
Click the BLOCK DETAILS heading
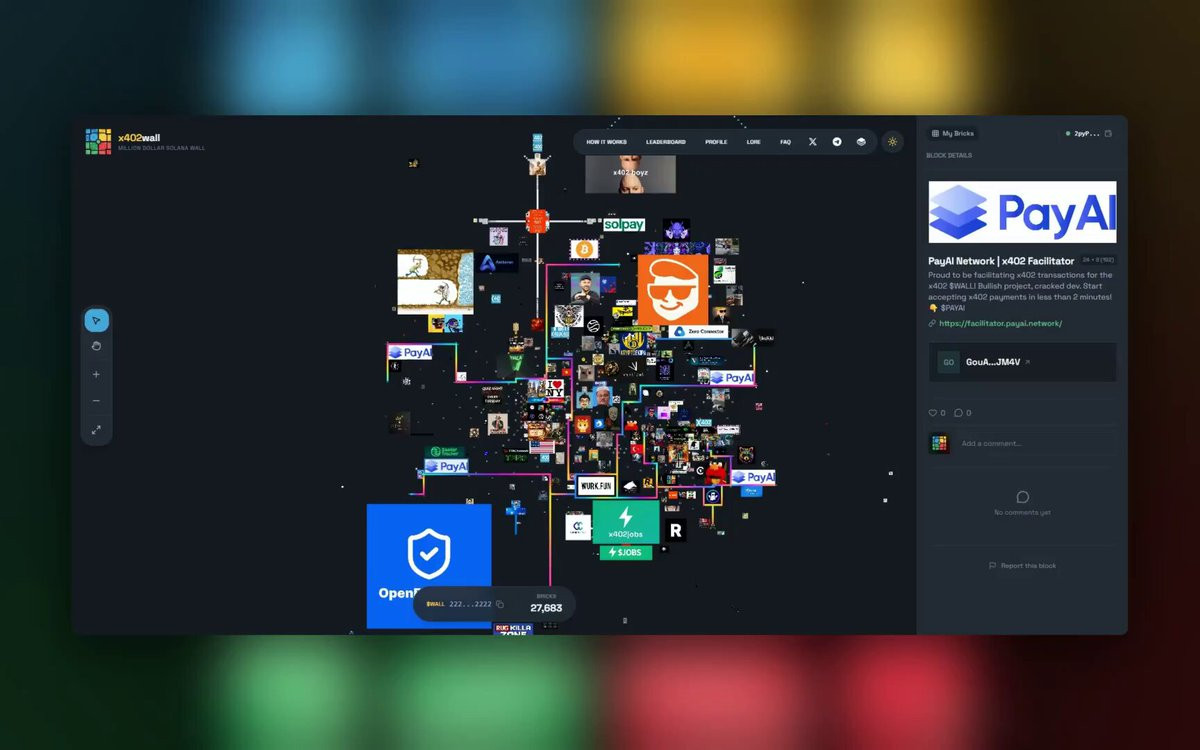(x=949, y=155)
